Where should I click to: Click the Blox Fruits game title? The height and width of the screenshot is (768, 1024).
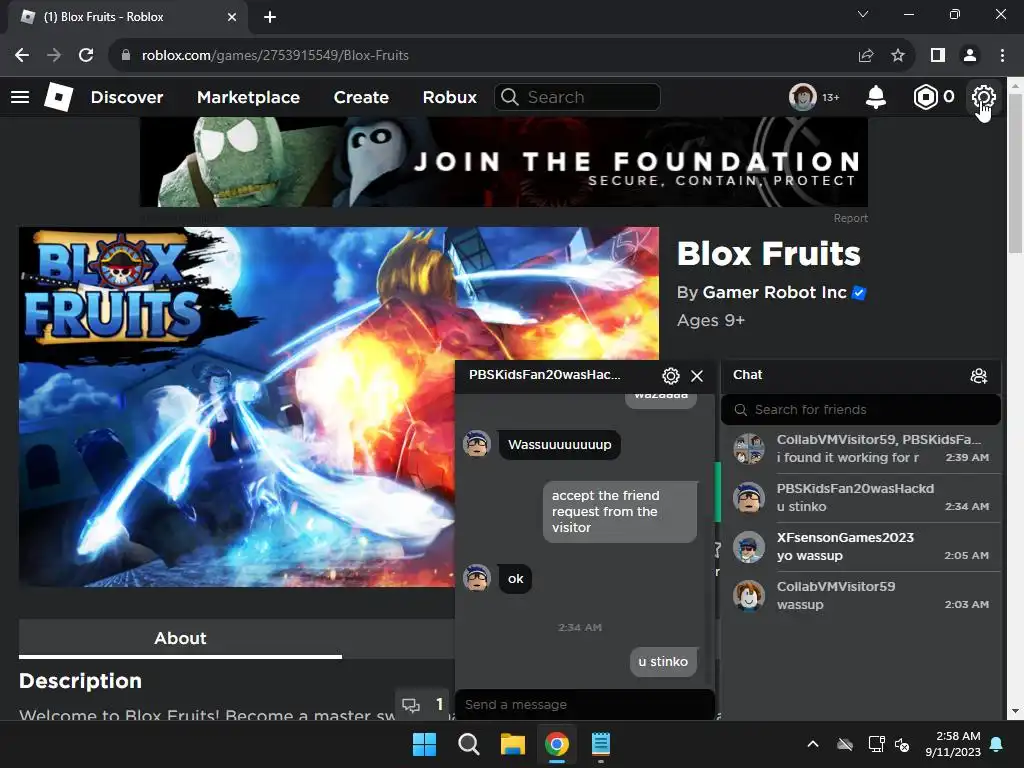(769, 253)
